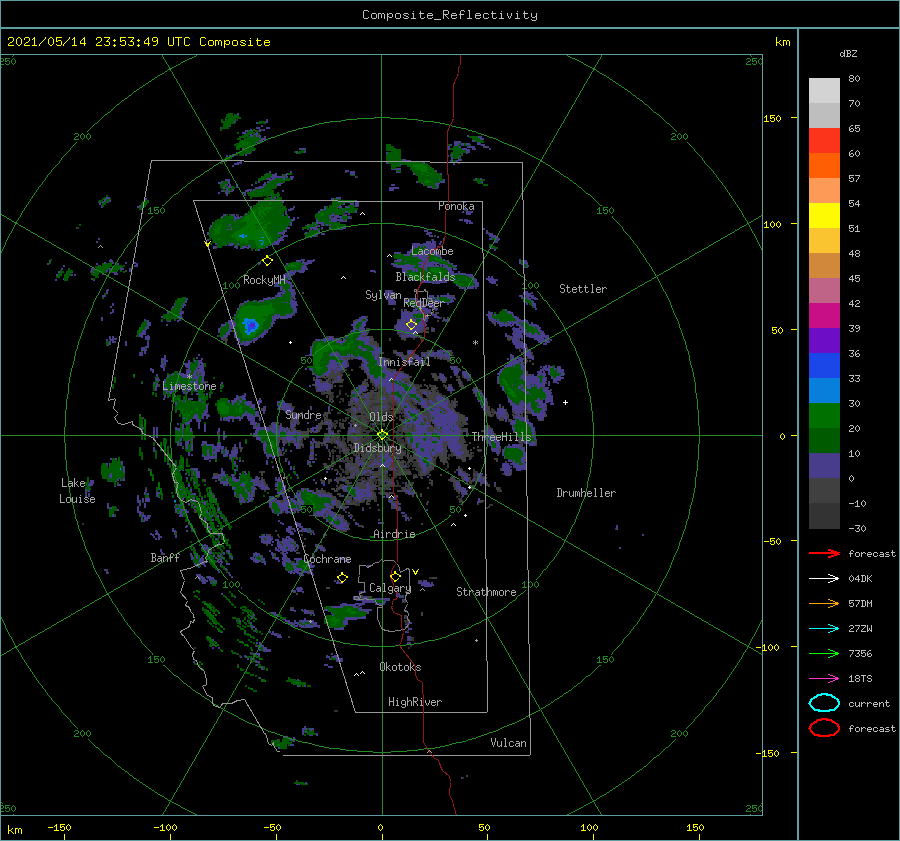This screenshot has height=841, width=900.
Task: Click the yellow diamond marker above RockyMH
Action: (x=267, y=261)
